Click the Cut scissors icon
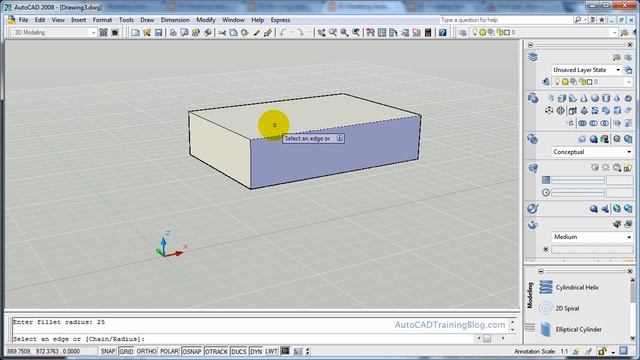Screen dimensions: 640x360 (222, 33)
